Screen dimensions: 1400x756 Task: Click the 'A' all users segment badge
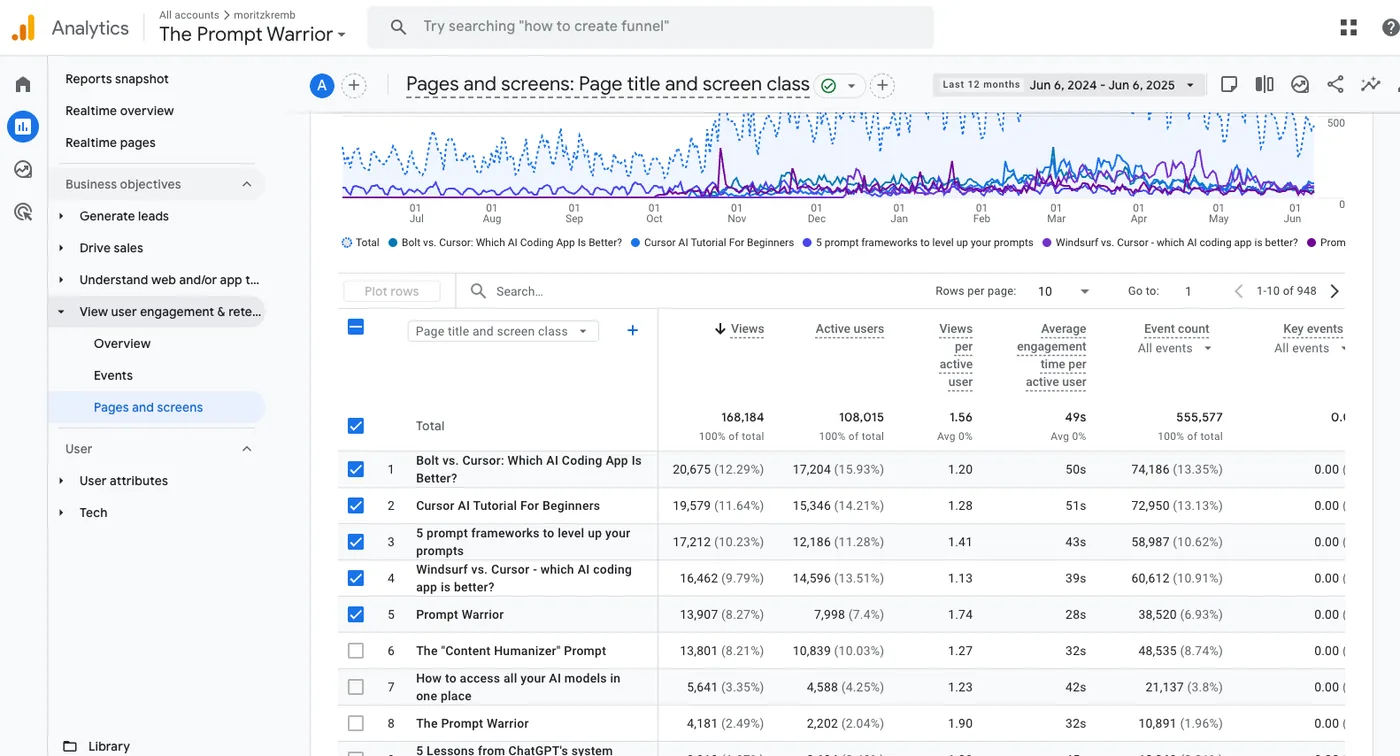click(x=321, y=85)
